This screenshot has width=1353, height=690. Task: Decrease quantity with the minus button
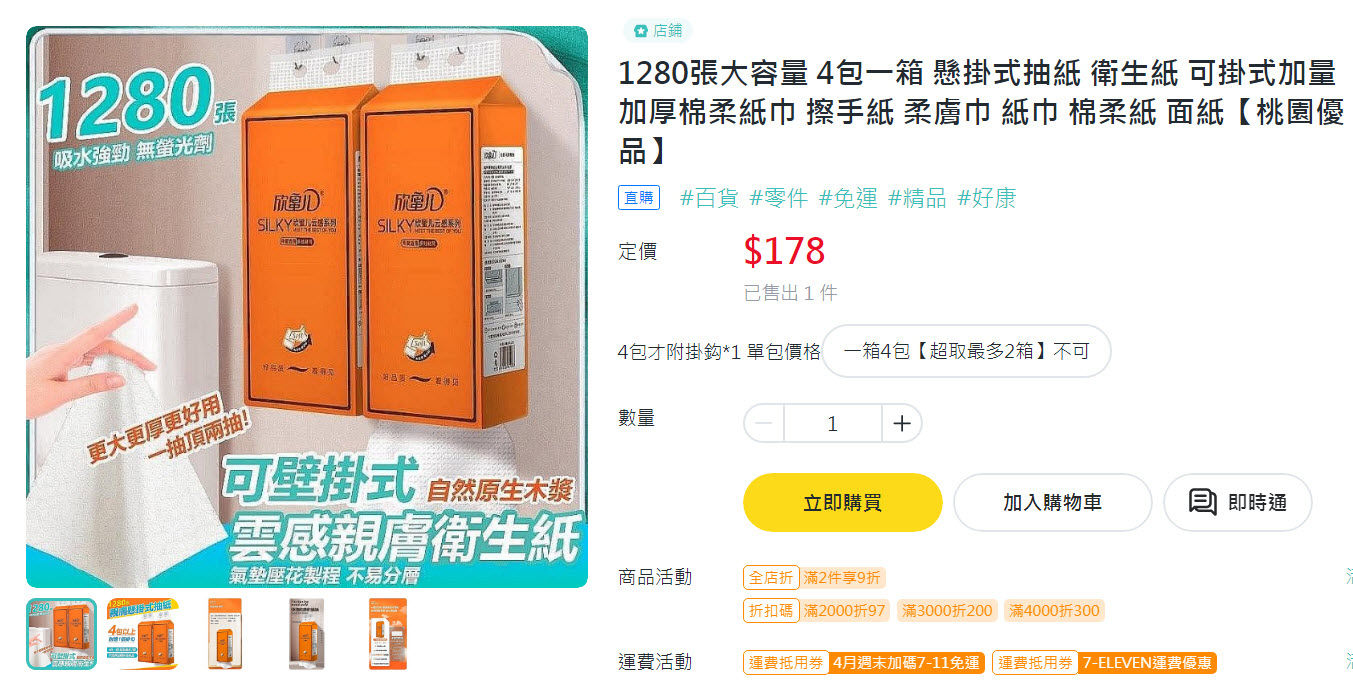point(764,424)
